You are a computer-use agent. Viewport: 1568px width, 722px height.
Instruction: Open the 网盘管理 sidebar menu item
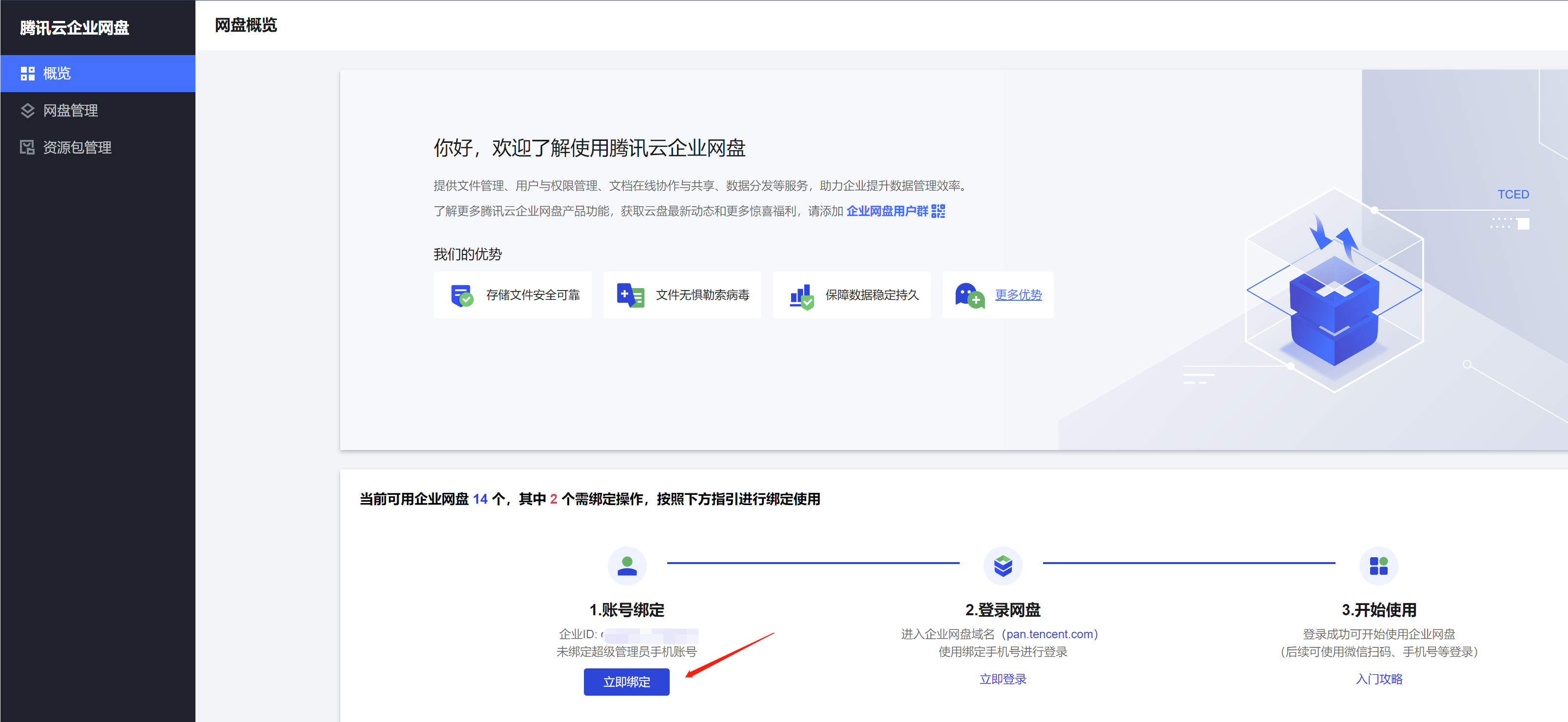(x=97, y=110)
